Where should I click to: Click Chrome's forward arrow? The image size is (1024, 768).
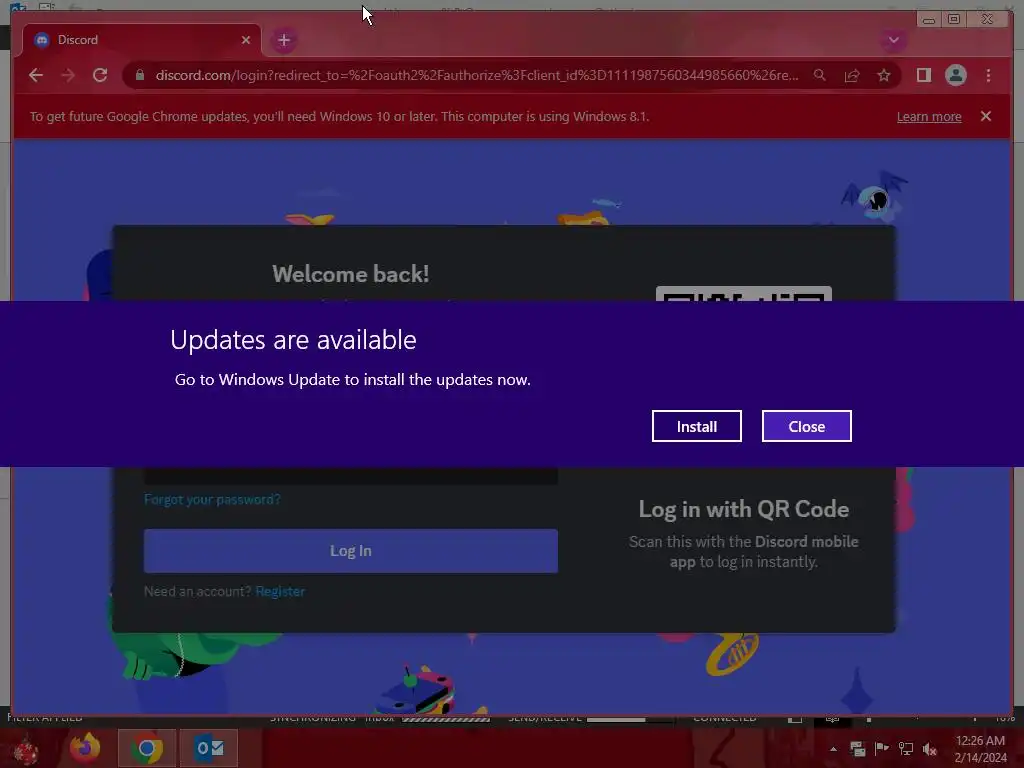68,75
